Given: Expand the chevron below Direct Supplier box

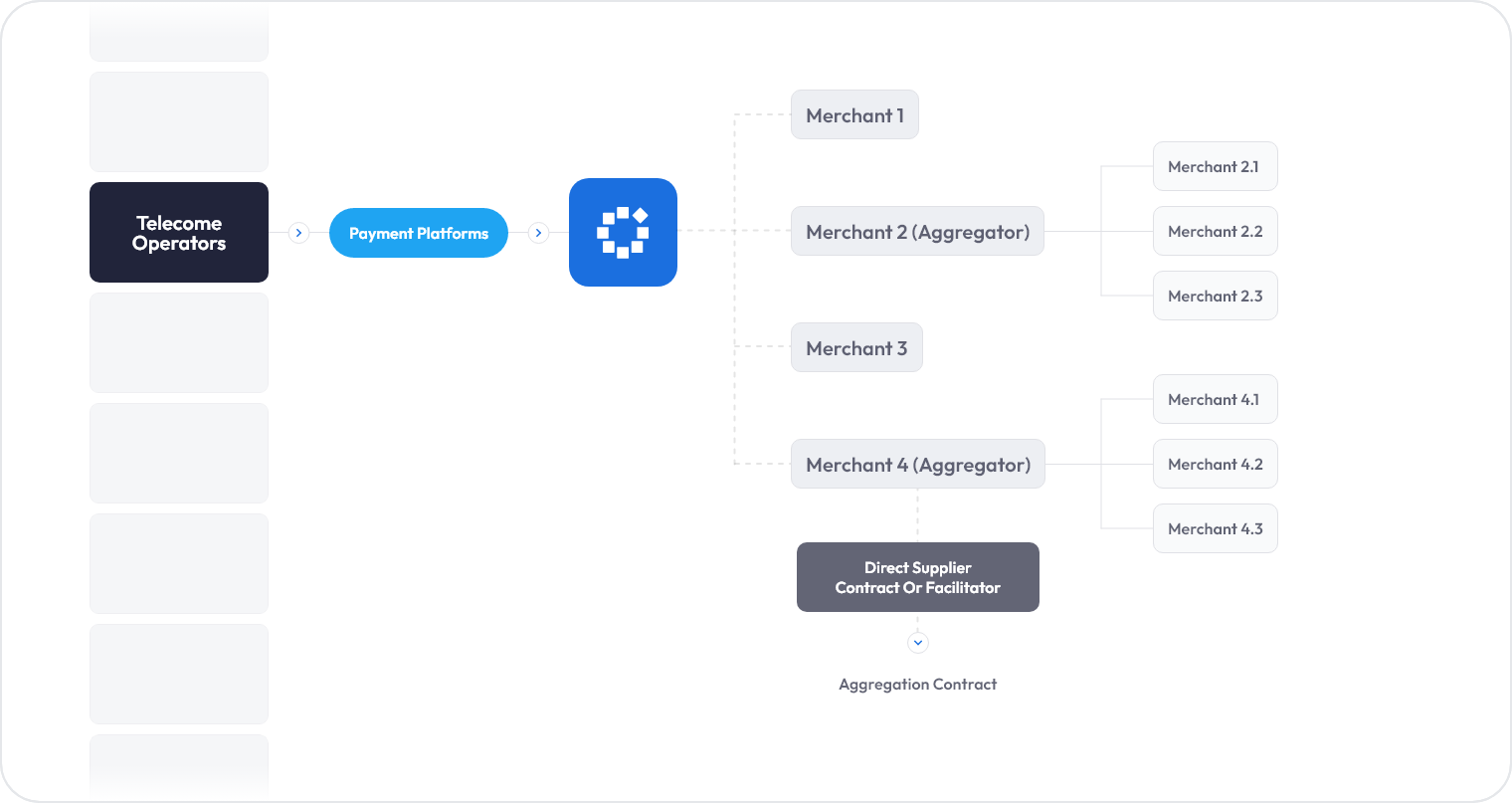Looking at the screenshot, I should coord(918,643).
